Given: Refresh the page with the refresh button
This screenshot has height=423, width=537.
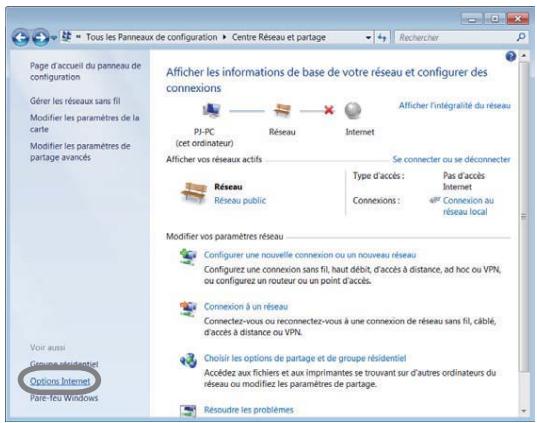Looking at the screenshot, I should click(382, 37).
